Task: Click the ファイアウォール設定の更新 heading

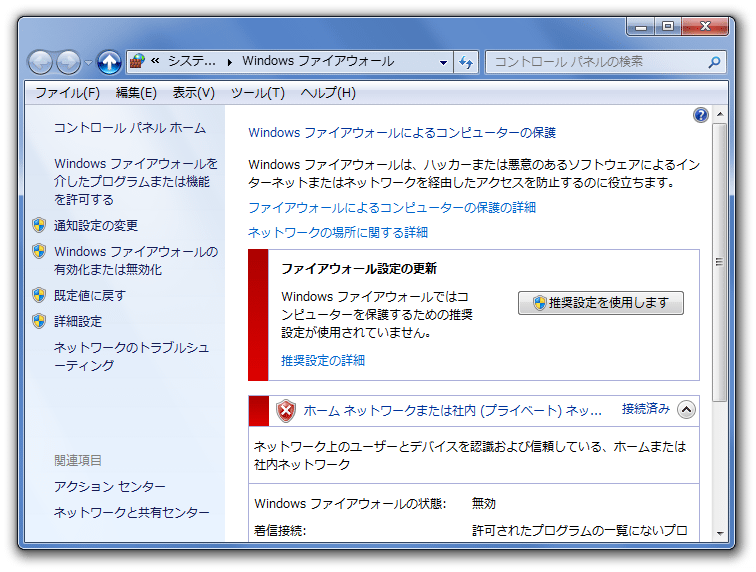Action: point(359,269)
